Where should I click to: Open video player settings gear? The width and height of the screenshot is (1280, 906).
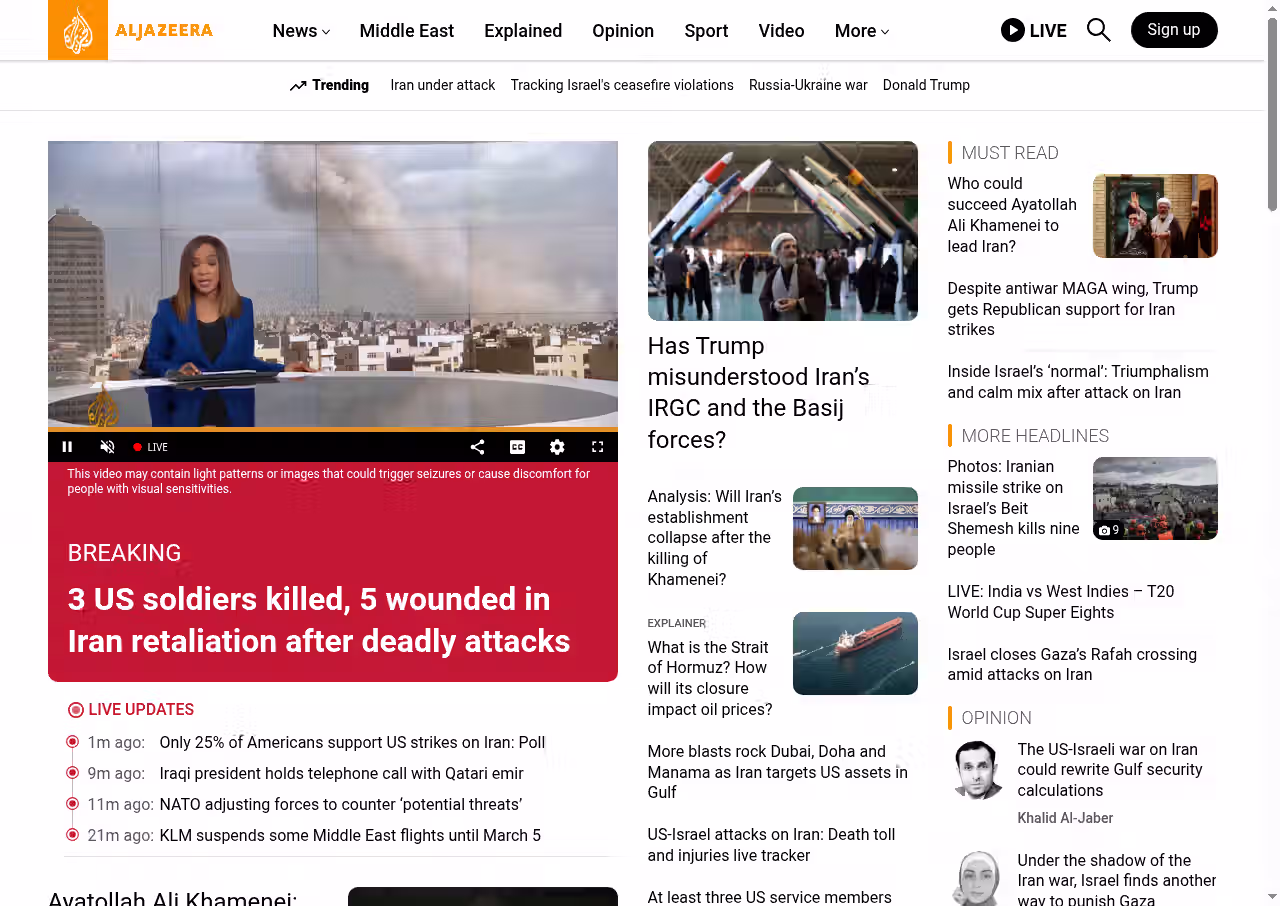(x=557, y=447)
